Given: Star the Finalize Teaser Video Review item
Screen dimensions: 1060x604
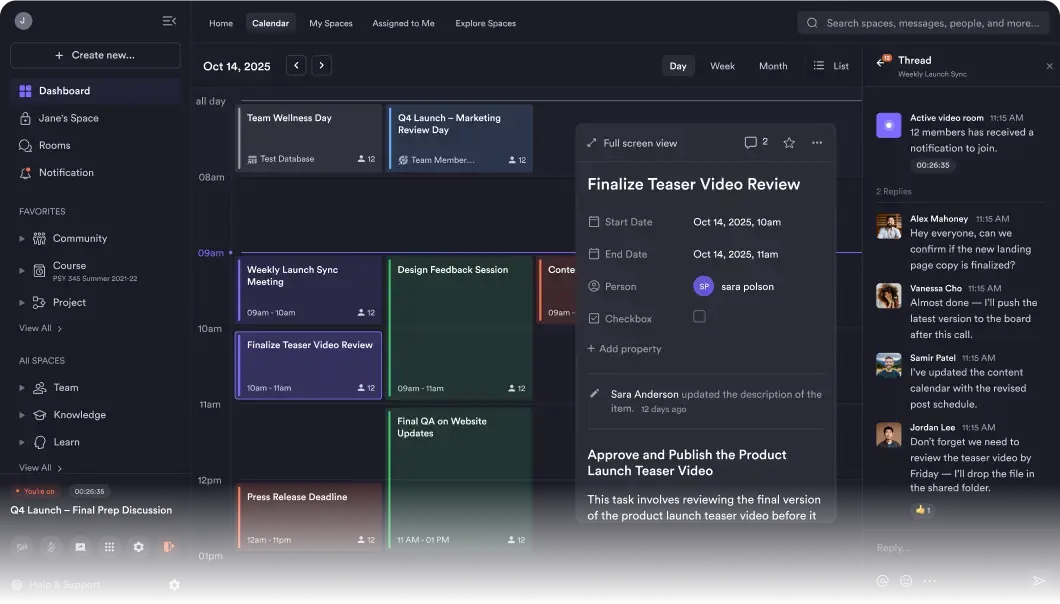Looking at the screenshot, I should [x=789, y=143].
